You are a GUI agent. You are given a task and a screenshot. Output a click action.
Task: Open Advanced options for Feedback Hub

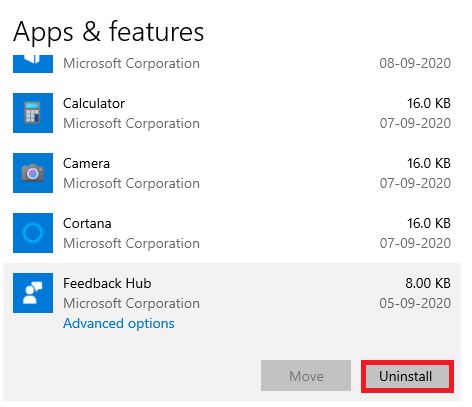119,323
